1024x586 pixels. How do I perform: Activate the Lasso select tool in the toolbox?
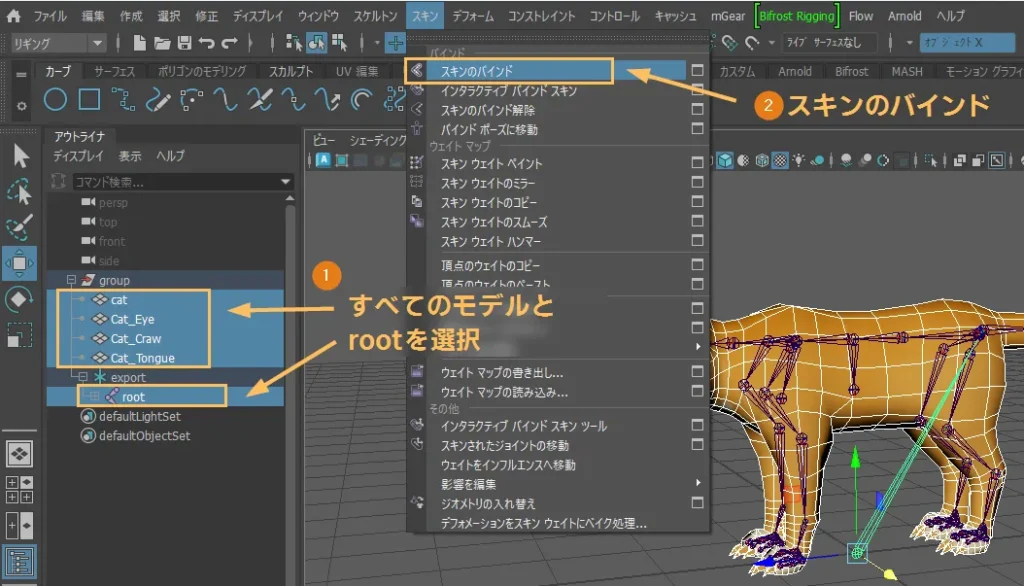(x=20, y=192)
